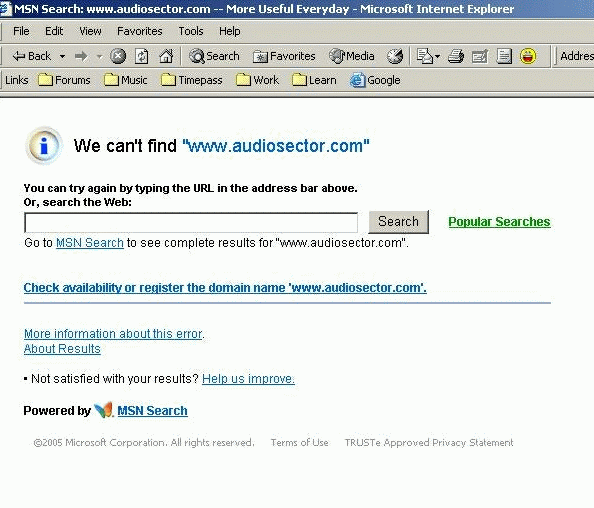Viewport: 594px width, 508px height.
Task: Click the Back toolbar button
Action: click(x=31, y=56)
